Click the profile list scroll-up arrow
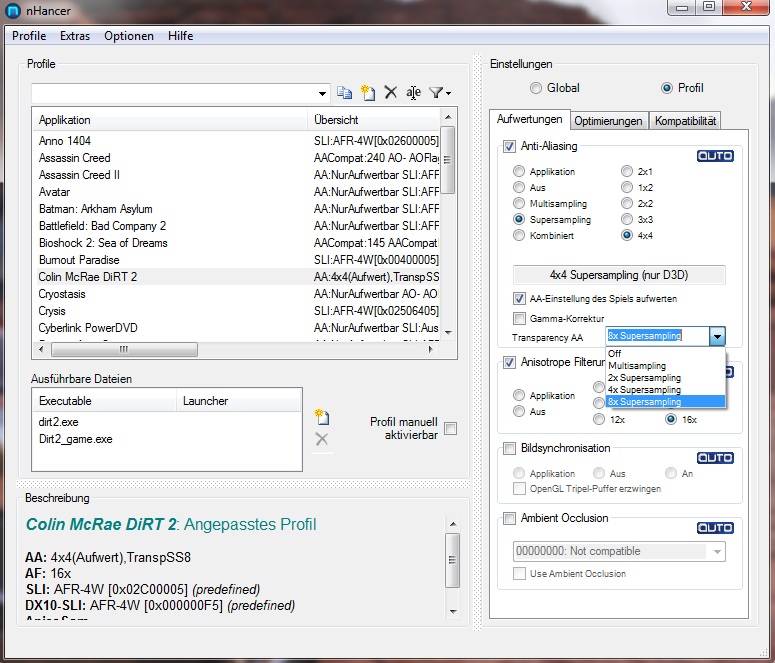Image resolution: width=775 pixels, height=663 pixels. pyautogui.click(x=448, y=117)
